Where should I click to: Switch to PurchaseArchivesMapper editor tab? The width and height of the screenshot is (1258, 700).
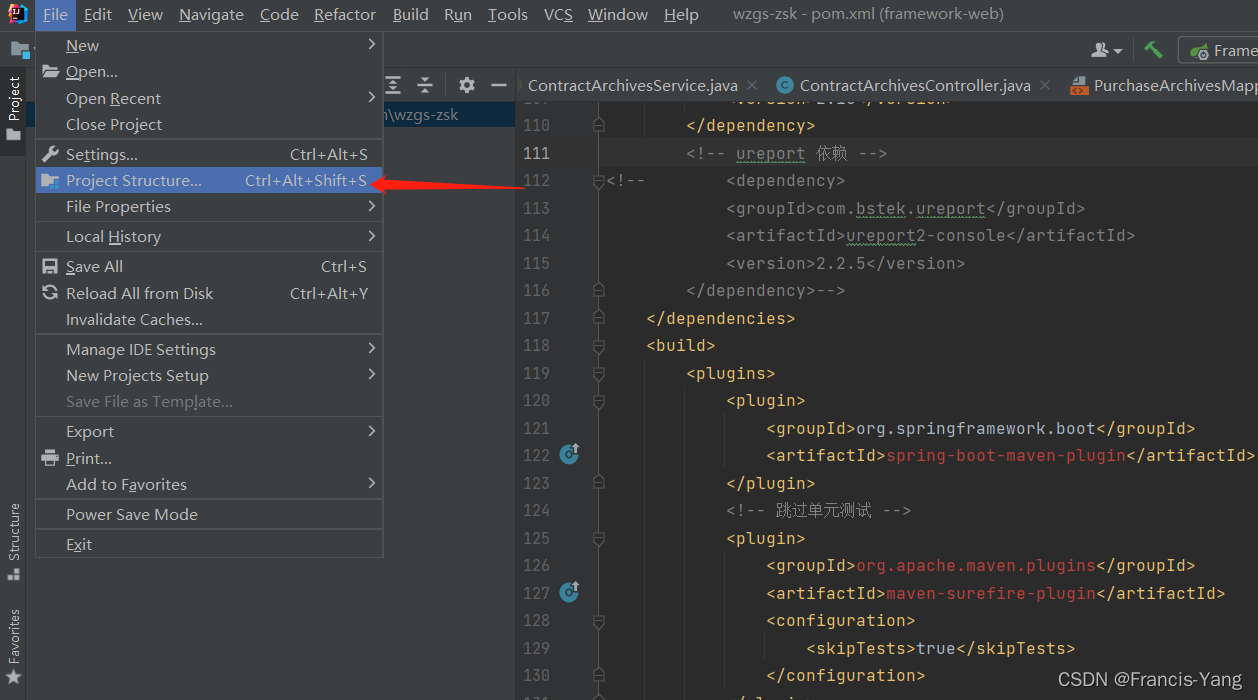coord(1162,86)
